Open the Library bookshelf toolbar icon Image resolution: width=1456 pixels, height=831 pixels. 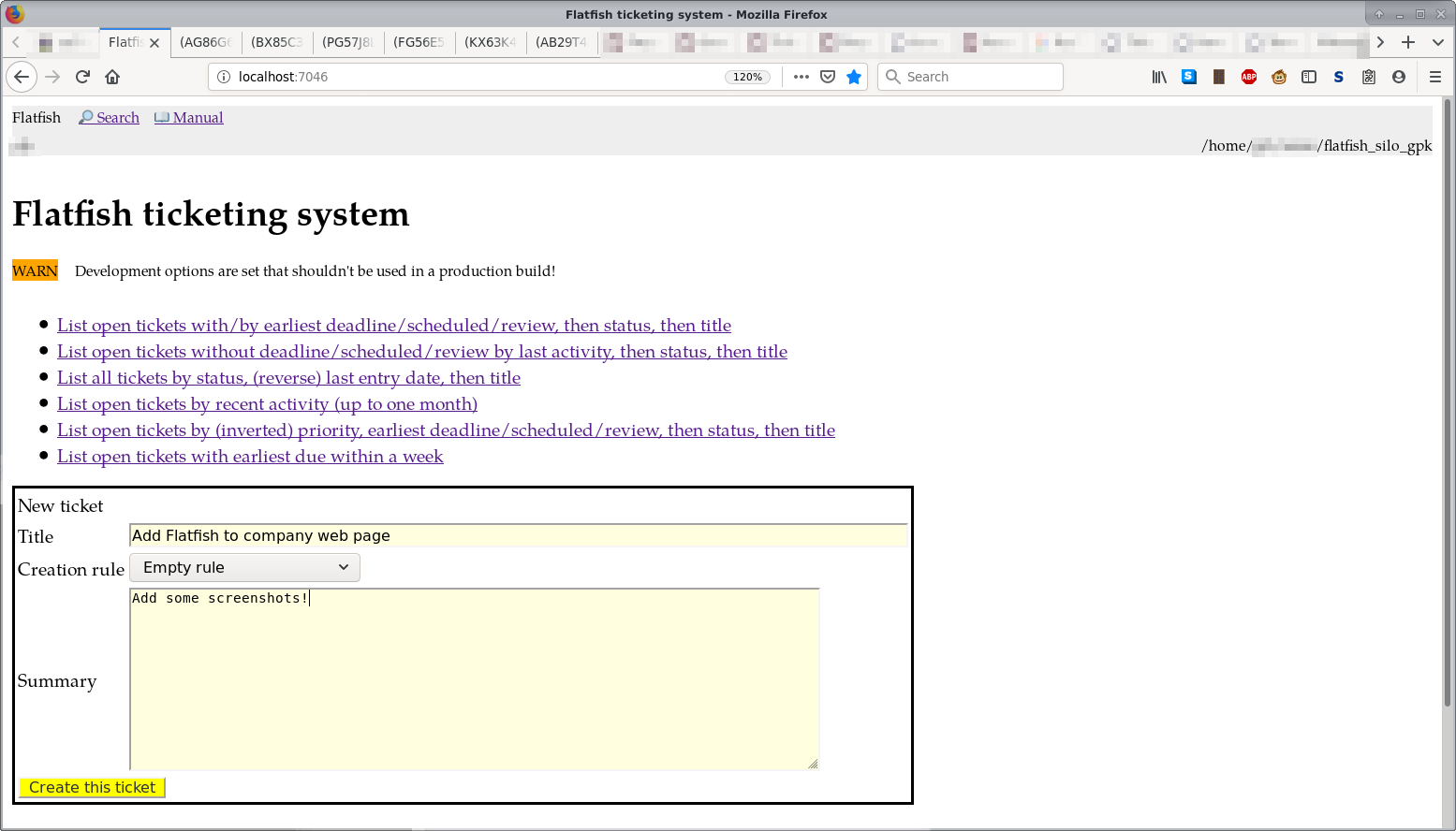pyautogui.click(x=1159, y=77)
